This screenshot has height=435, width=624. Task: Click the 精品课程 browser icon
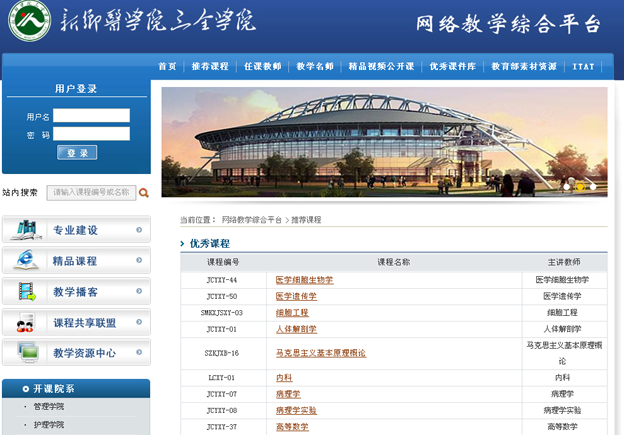click(26, 260)
